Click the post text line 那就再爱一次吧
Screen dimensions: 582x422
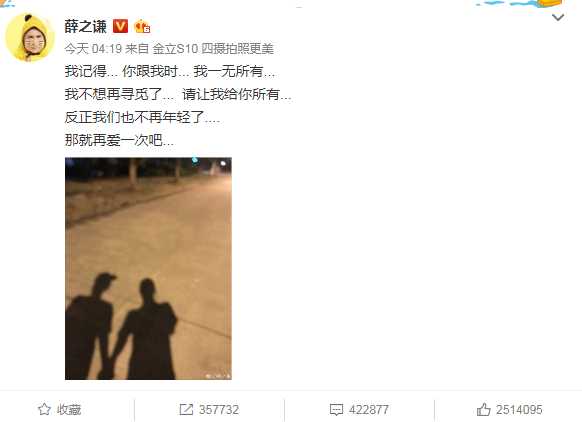click(119, 140)
